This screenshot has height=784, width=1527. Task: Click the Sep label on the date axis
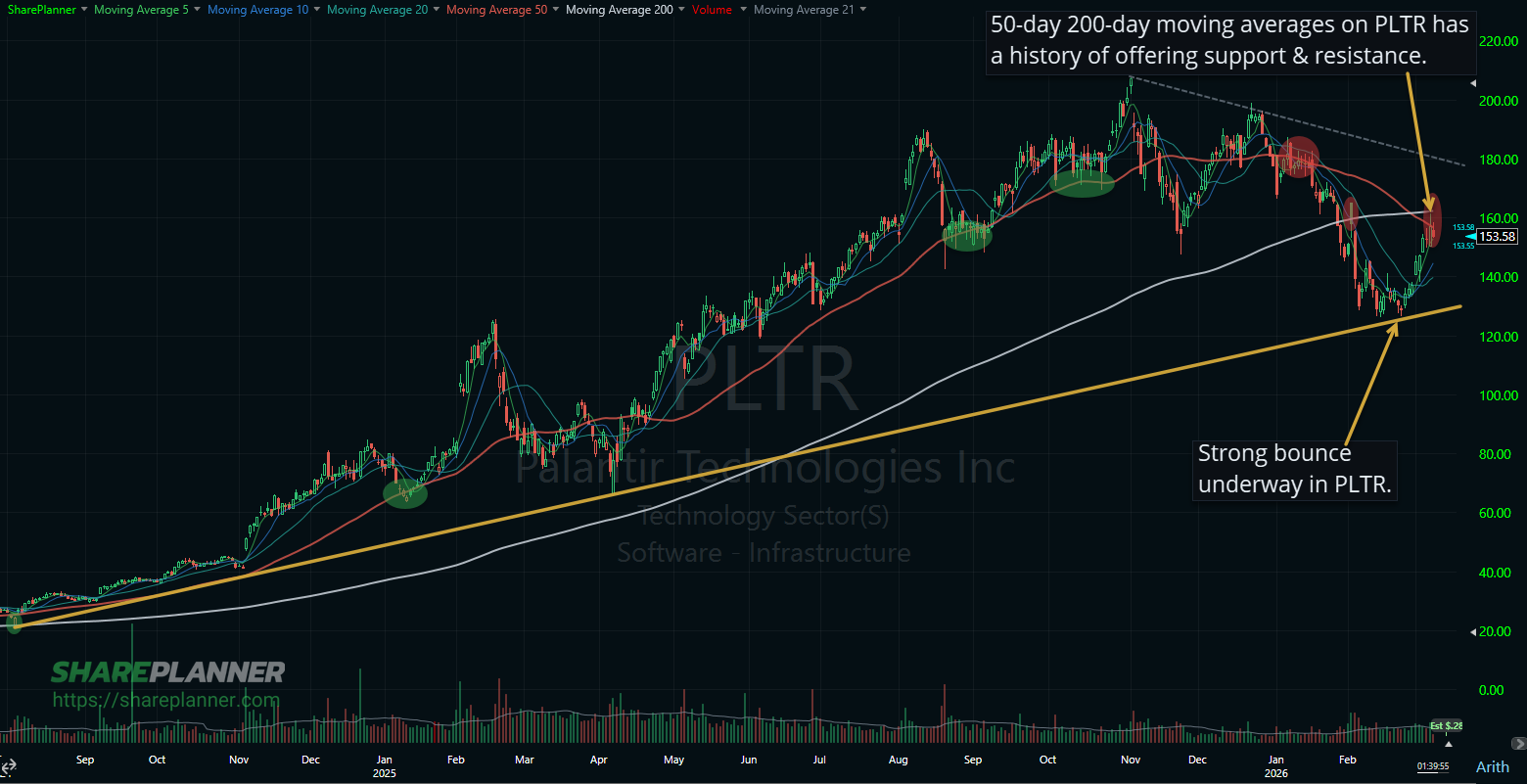click(84, 760)
